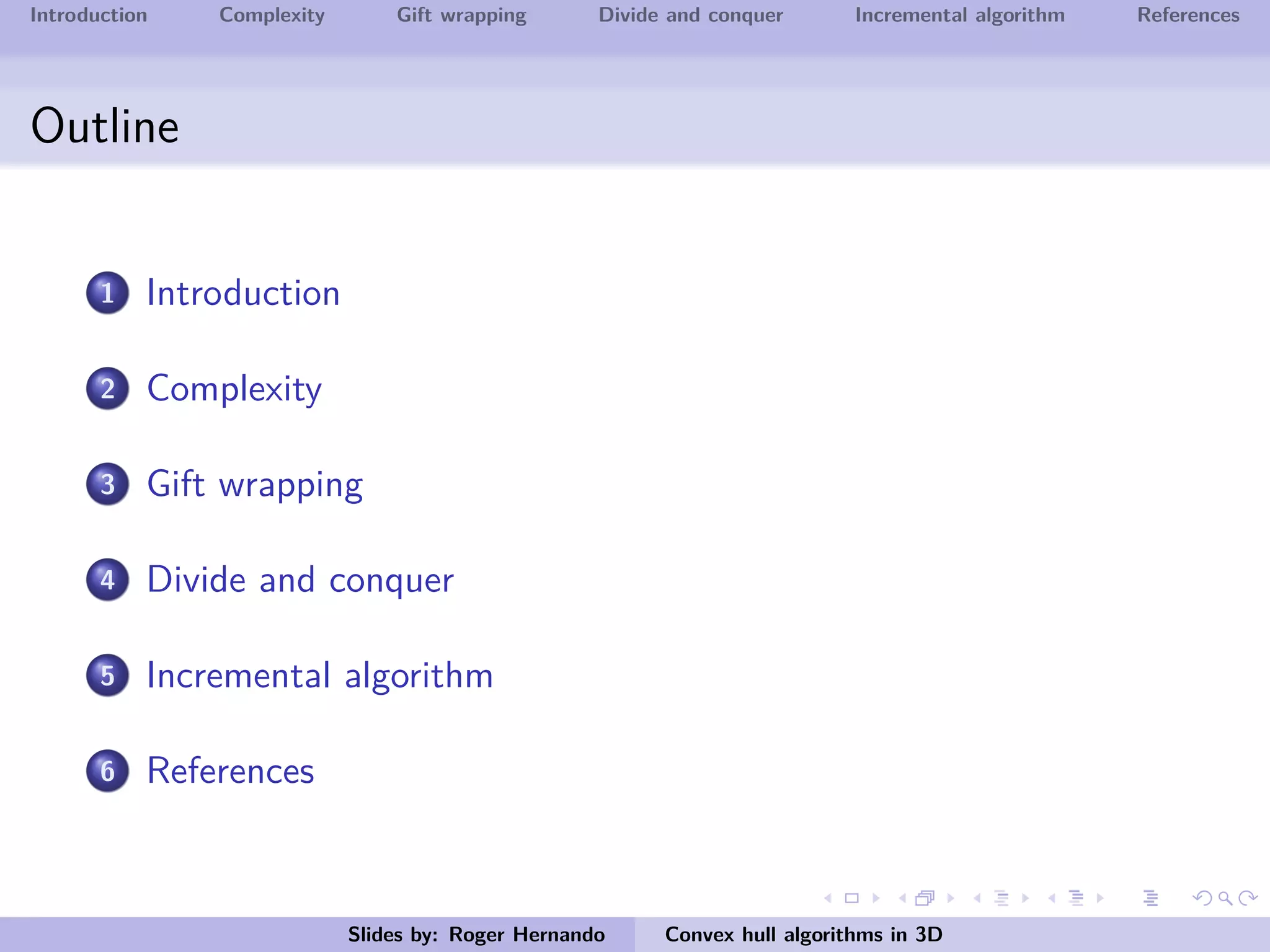This screenshot has width=1270, height=952.
Task: Open Incremental algorithm in top navigation bar
Action: (x=960, y=15)
